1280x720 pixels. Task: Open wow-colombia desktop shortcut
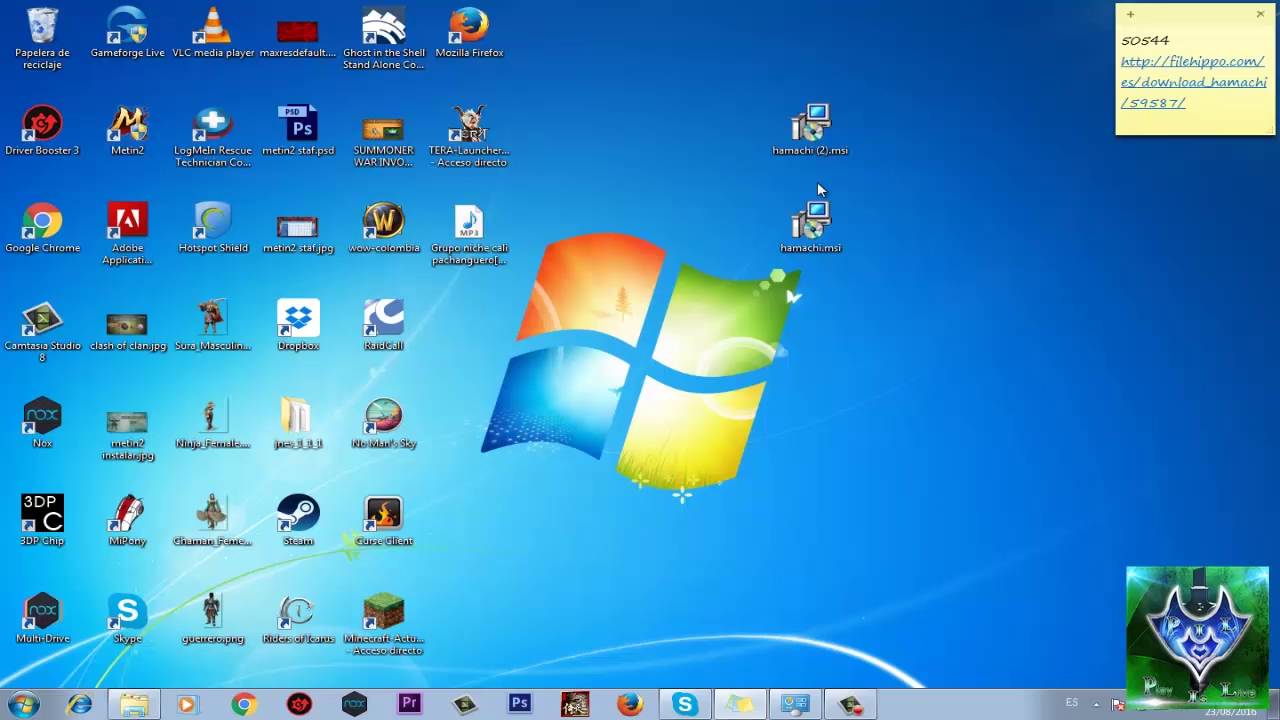point(383,228)
